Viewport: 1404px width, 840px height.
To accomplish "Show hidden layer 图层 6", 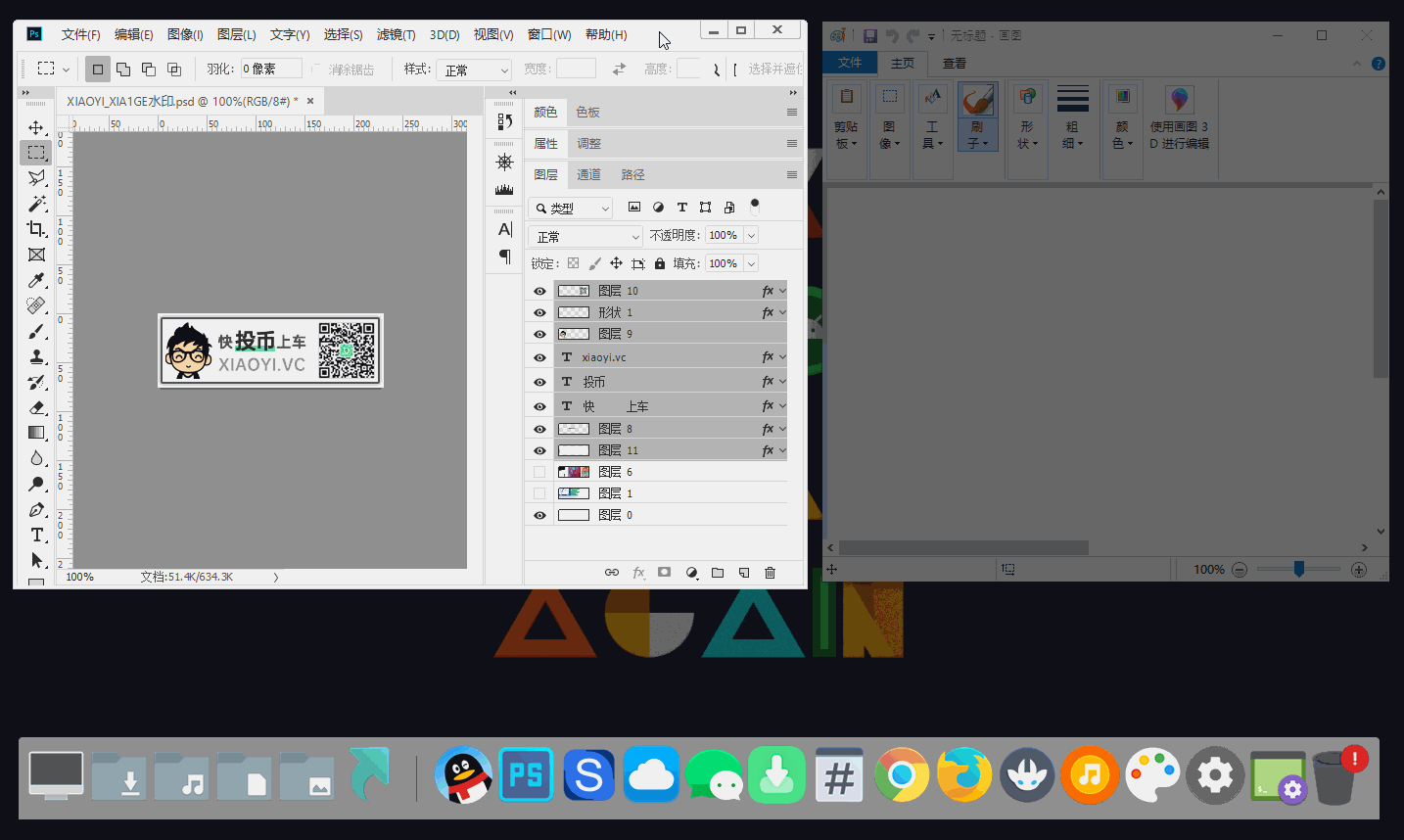I will tap(539, 472).
